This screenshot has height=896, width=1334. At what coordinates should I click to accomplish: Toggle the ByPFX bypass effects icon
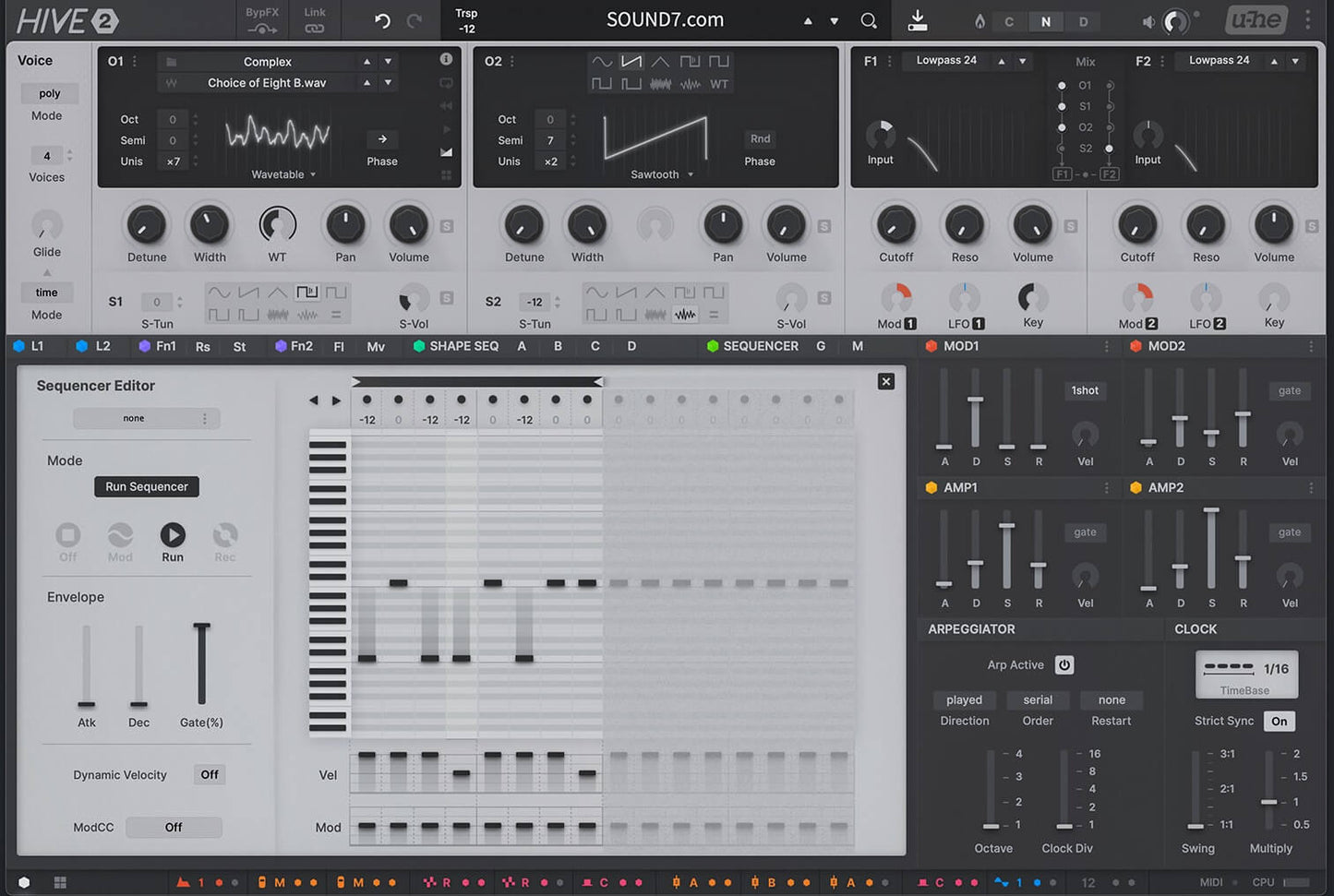pyautogui.click(x=262, y=29)
